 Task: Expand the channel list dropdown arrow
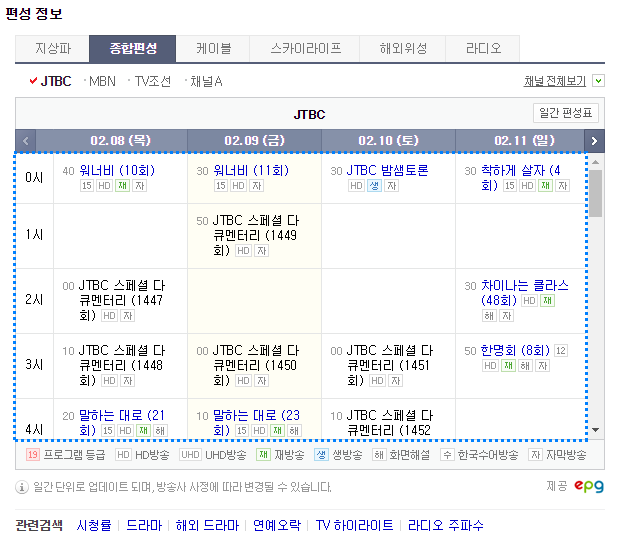pyautogui.click(x=598, y=81)
